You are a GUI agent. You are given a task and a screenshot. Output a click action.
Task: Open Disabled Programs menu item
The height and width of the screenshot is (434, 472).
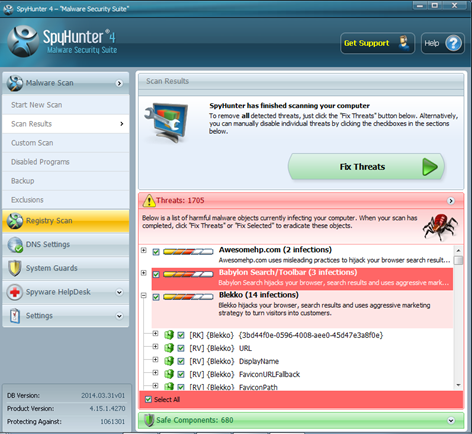tap(66, 162)
